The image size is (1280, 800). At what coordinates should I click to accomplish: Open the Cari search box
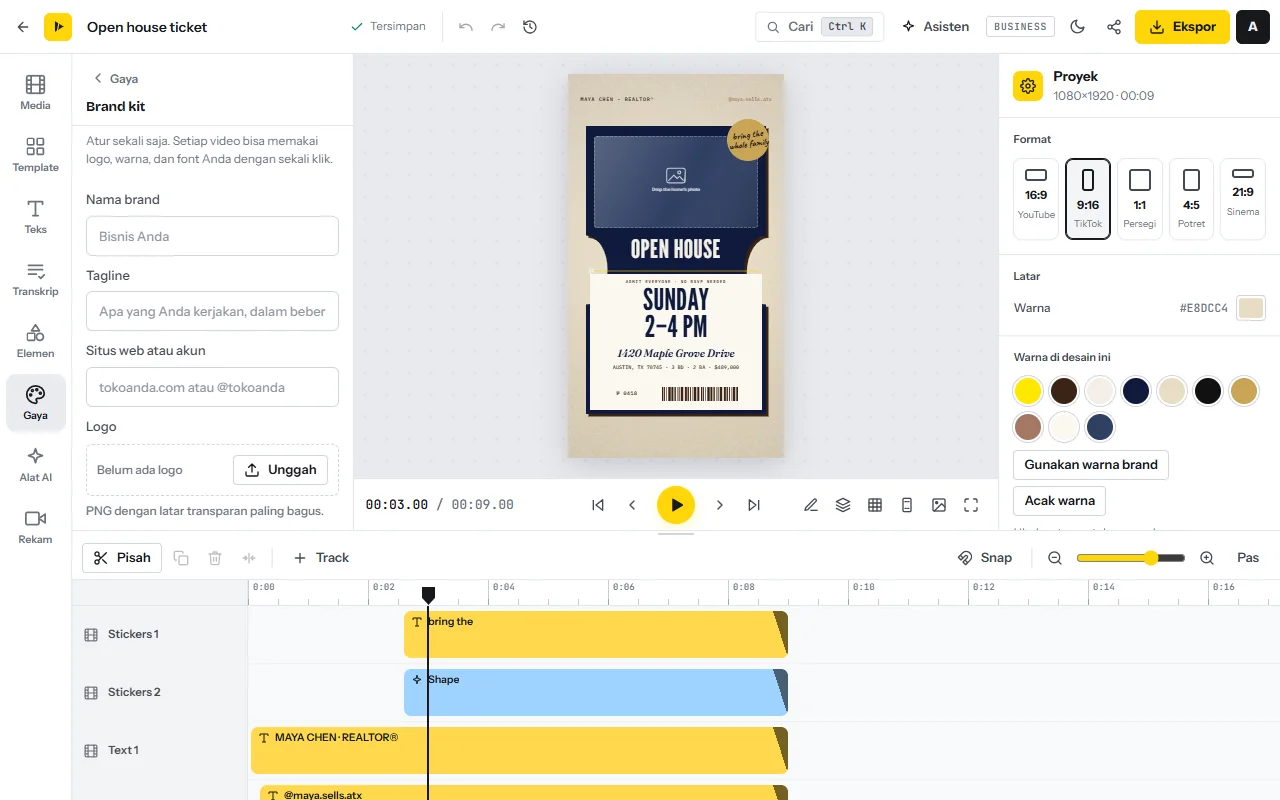[x=820, y=27]
